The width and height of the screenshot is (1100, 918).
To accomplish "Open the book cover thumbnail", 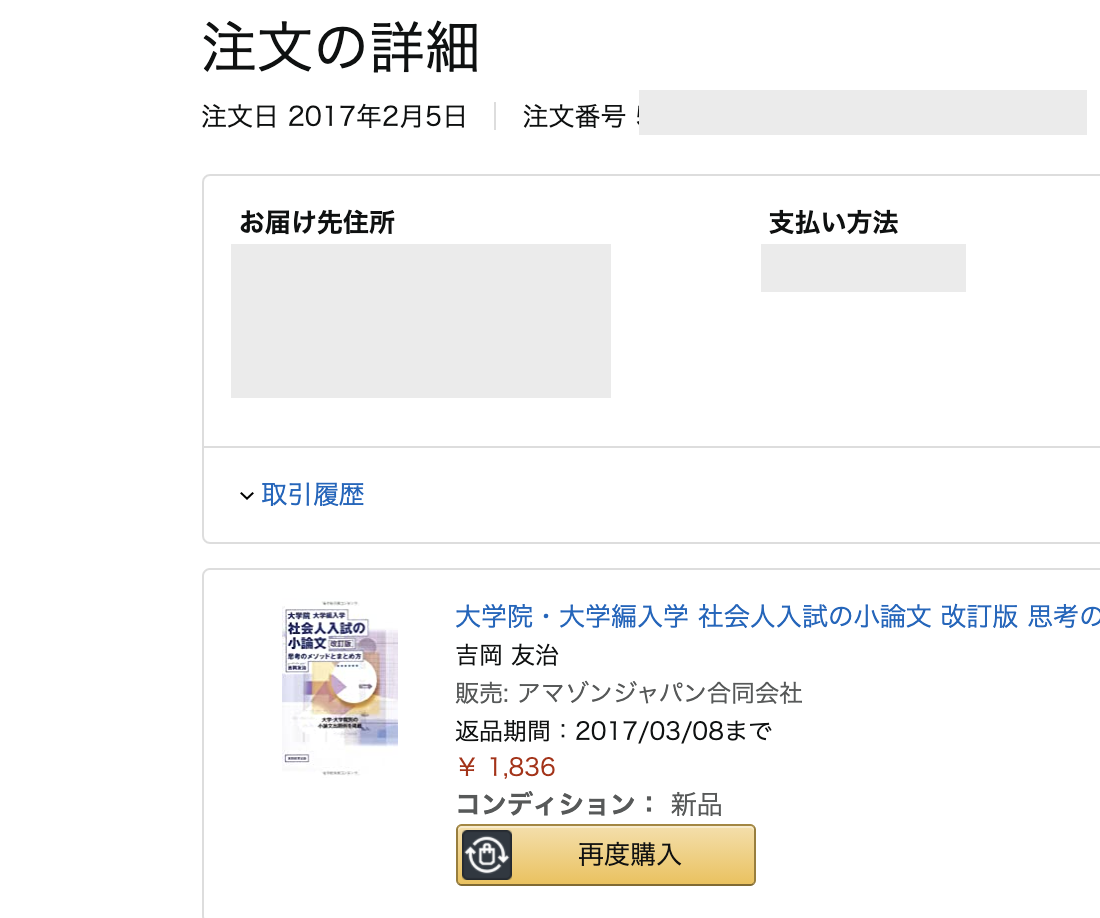I will point(340,687).
